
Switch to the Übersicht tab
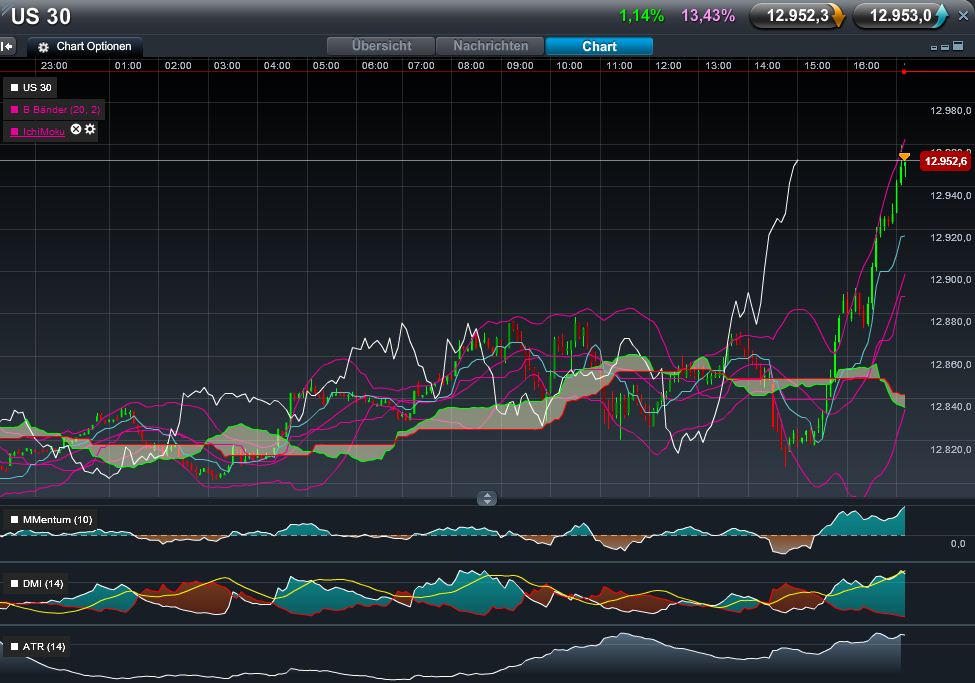tap(382, 46)
